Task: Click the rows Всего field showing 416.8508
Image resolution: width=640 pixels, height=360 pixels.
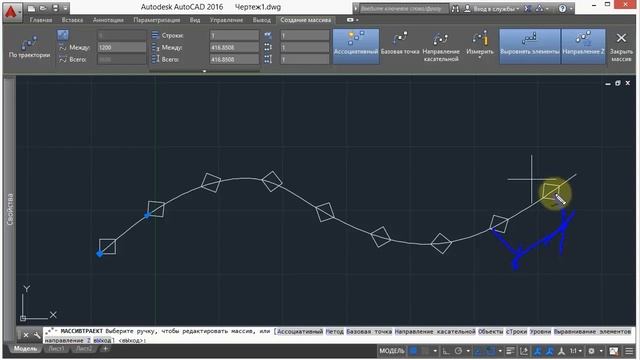Action: point(234,59)
